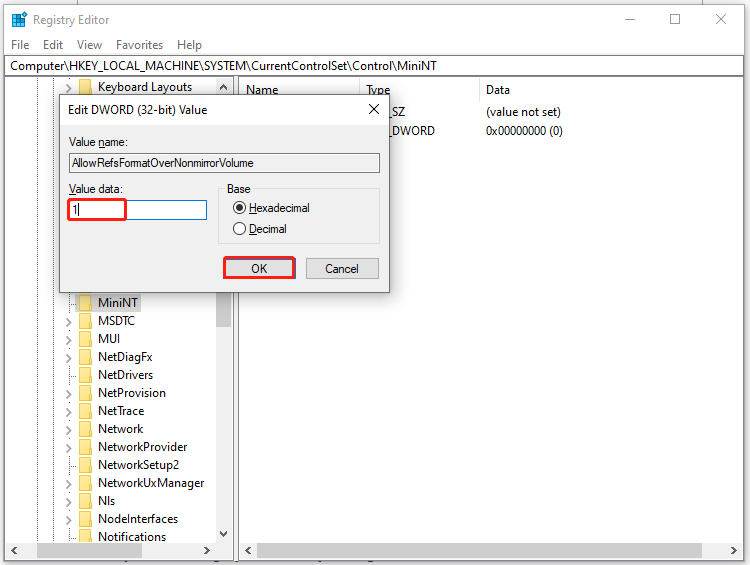Image resolution: width=750 pixels, height=565 pixels.
Task: Confirm the DWORD edit with OK
Action: [259, 268]
